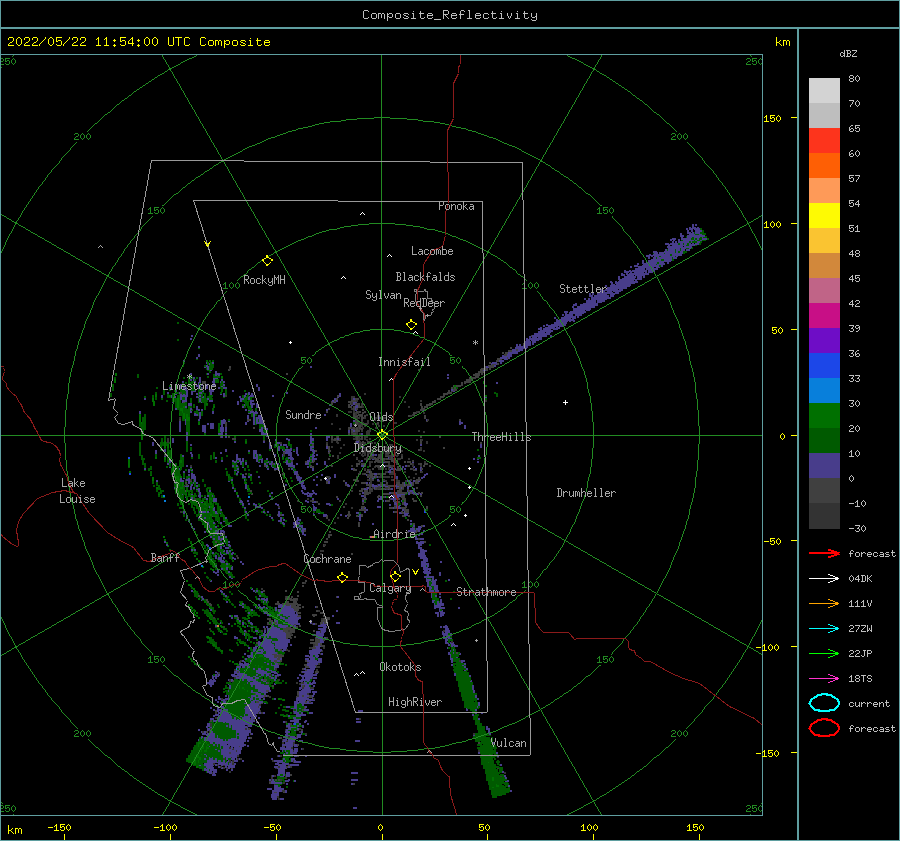Click the white 04DK arrow icon
900x841 pixels.
pos(824,578)
